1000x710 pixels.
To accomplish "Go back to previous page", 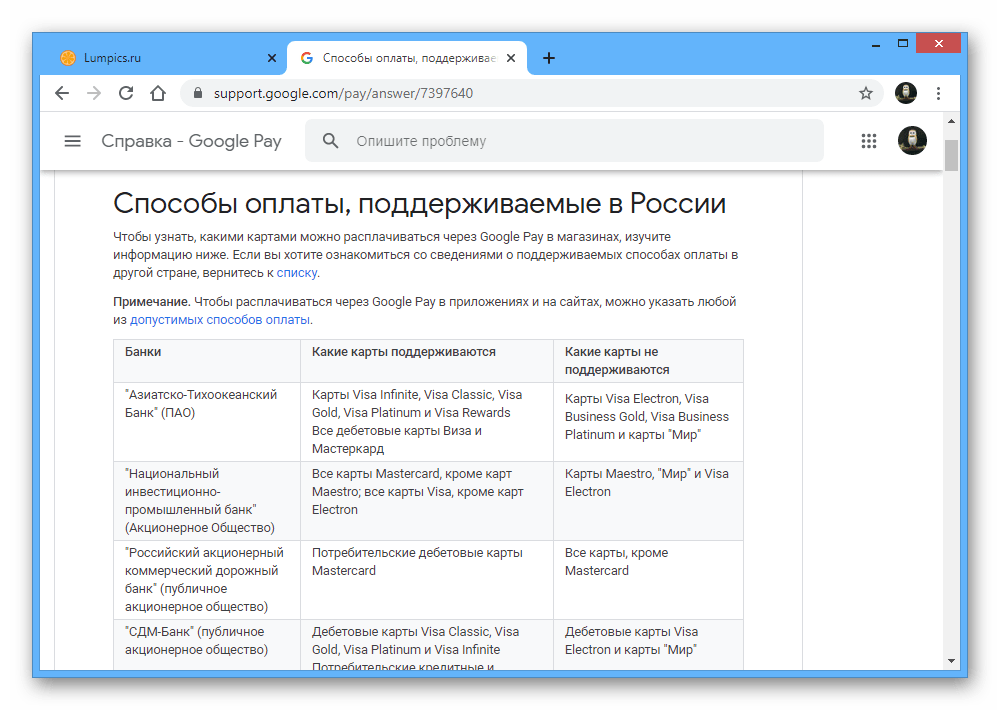I will pos(62,93).
